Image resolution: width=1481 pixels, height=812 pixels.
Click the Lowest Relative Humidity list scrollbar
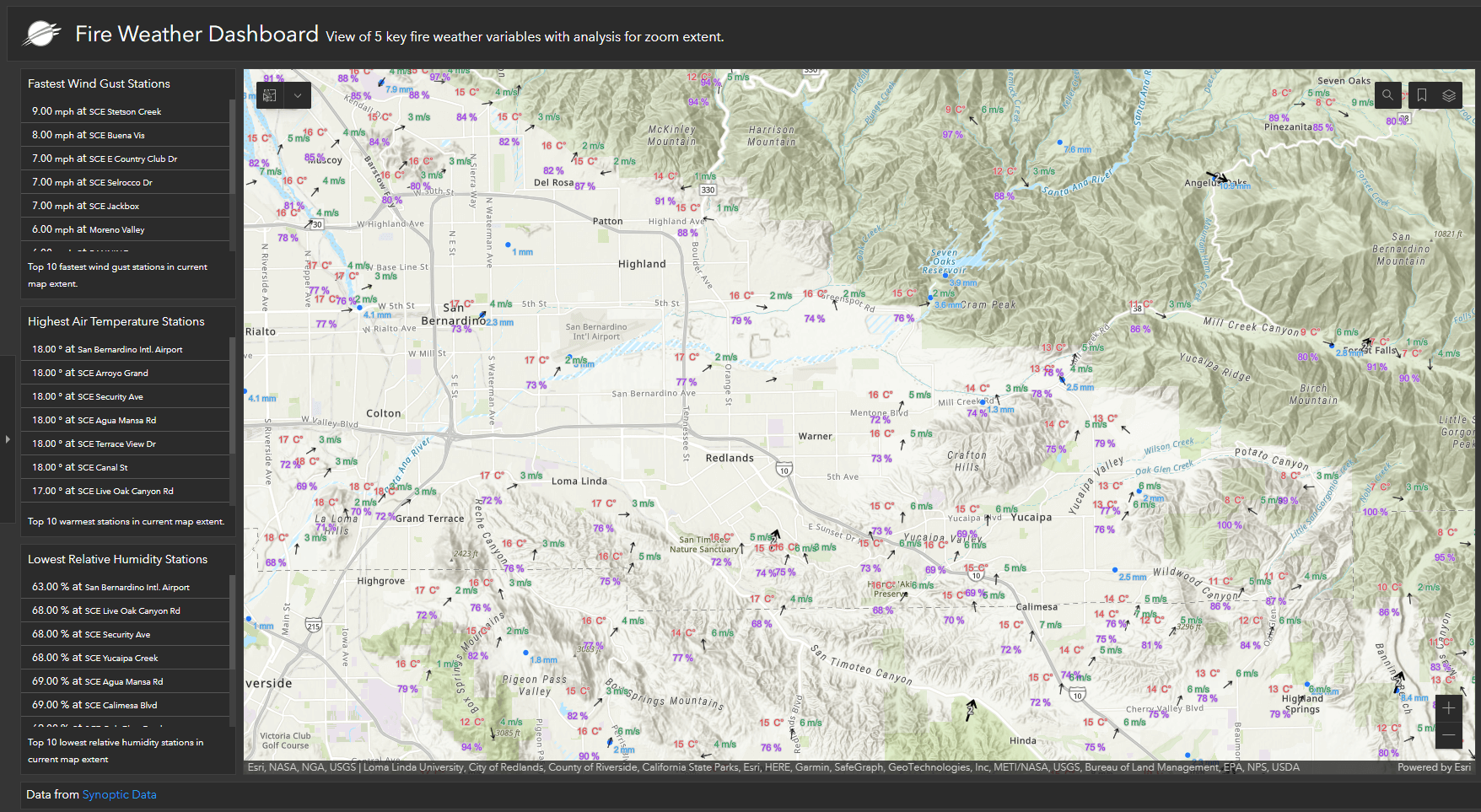click(x=232, y=624)
